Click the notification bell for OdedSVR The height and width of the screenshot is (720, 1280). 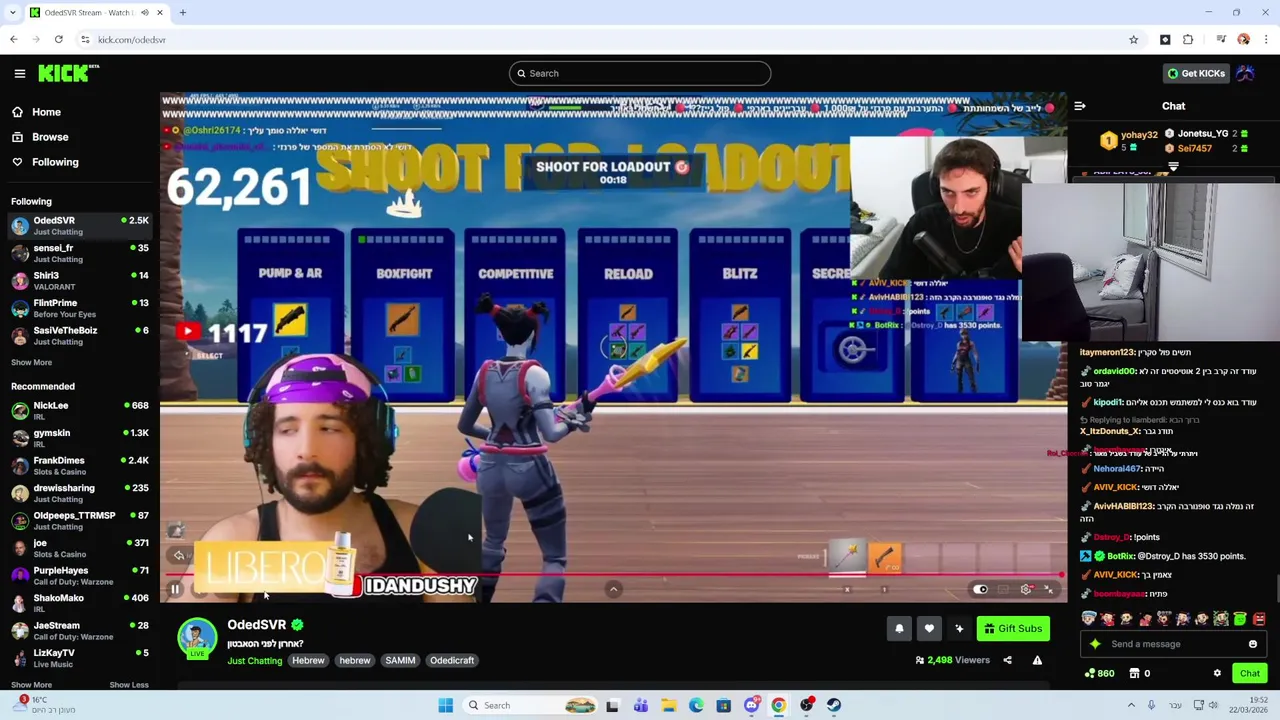[x=899, y=629]
